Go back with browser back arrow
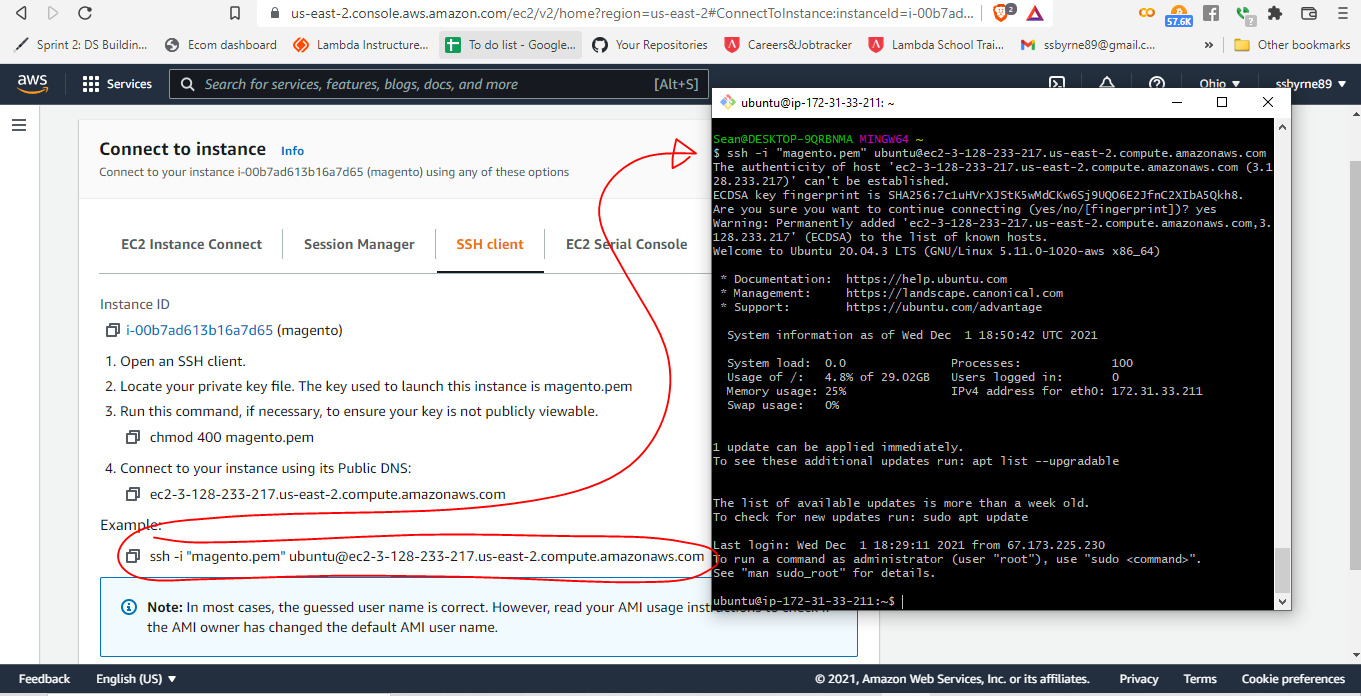 [x=23, y=13]
